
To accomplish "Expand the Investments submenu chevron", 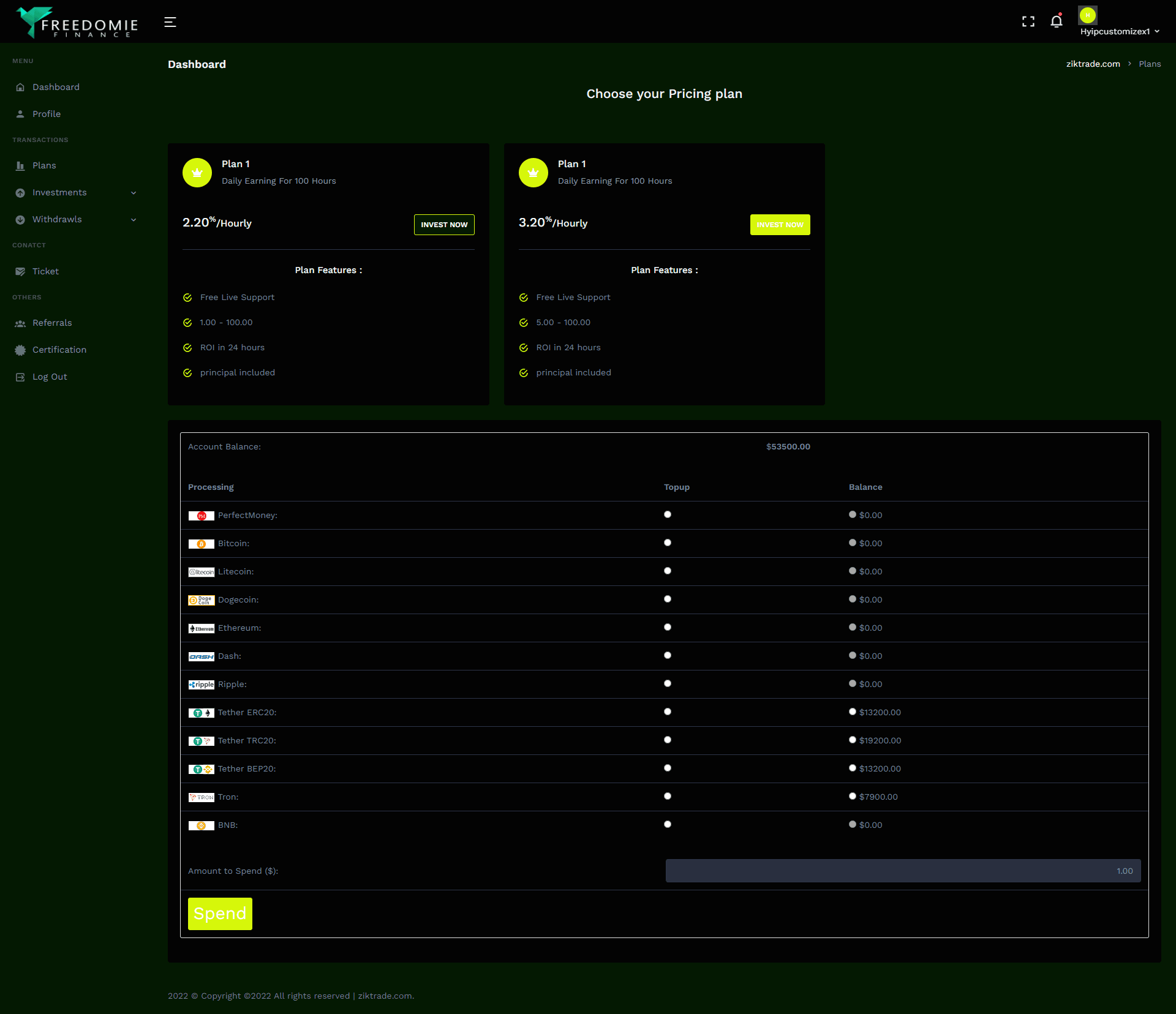I will (x=134, y=193).
